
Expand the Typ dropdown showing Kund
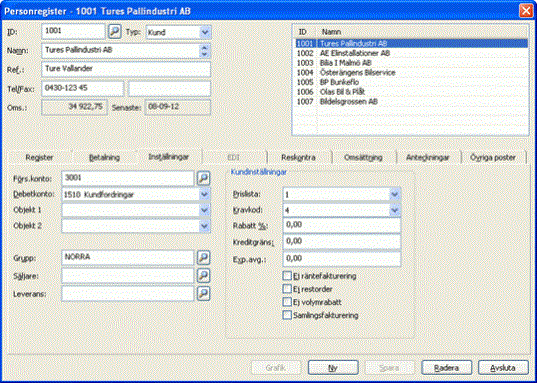(x=205, y=32)
